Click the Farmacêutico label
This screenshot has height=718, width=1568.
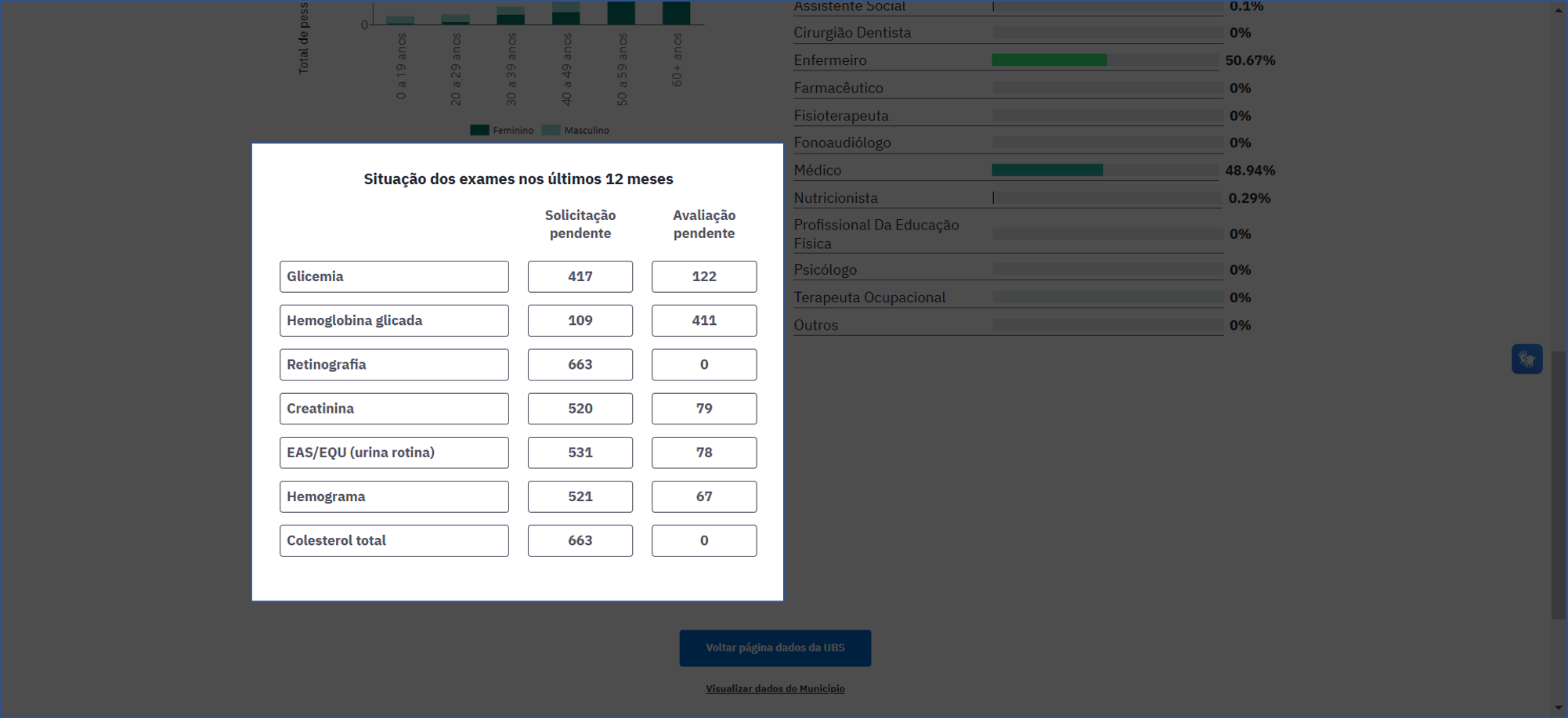(x=838, y=88)
